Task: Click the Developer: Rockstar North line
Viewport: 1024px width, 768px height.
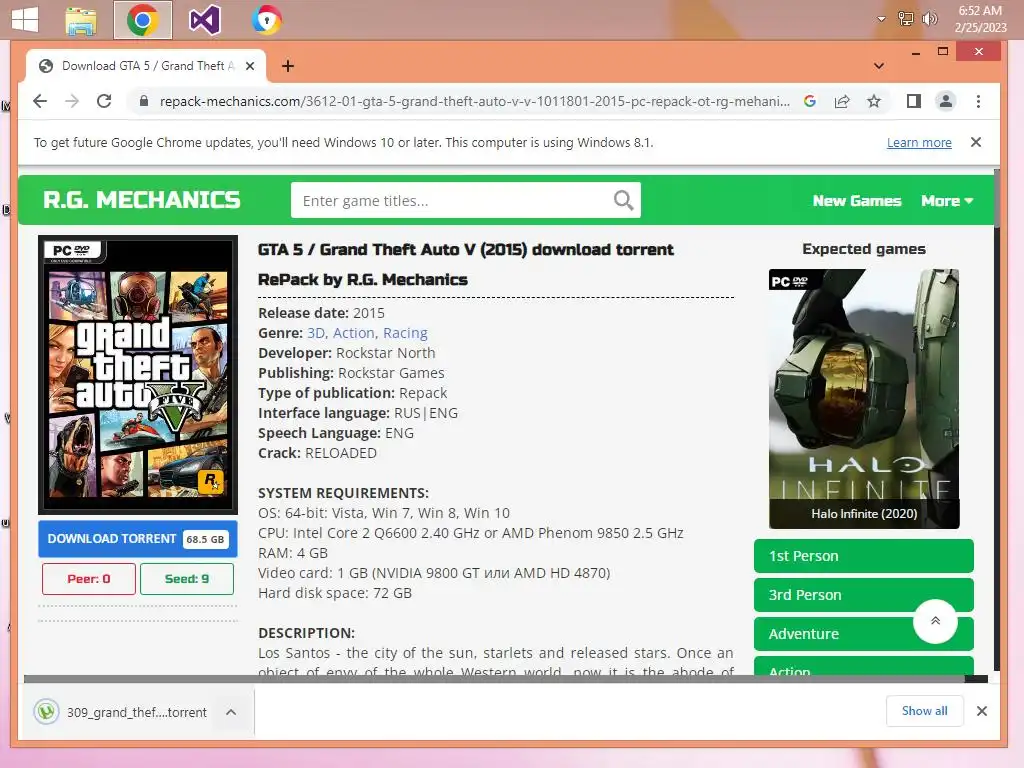Action: click(347, 353)
